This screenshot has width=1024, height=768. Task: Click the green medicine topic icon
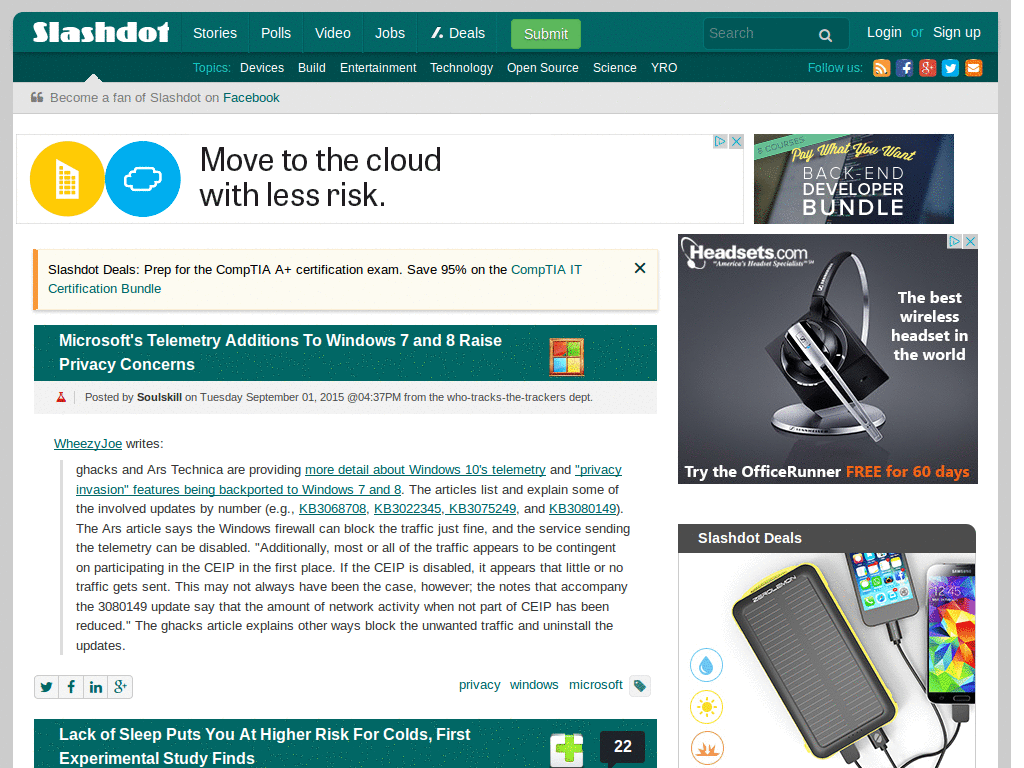tap(567, 750)
